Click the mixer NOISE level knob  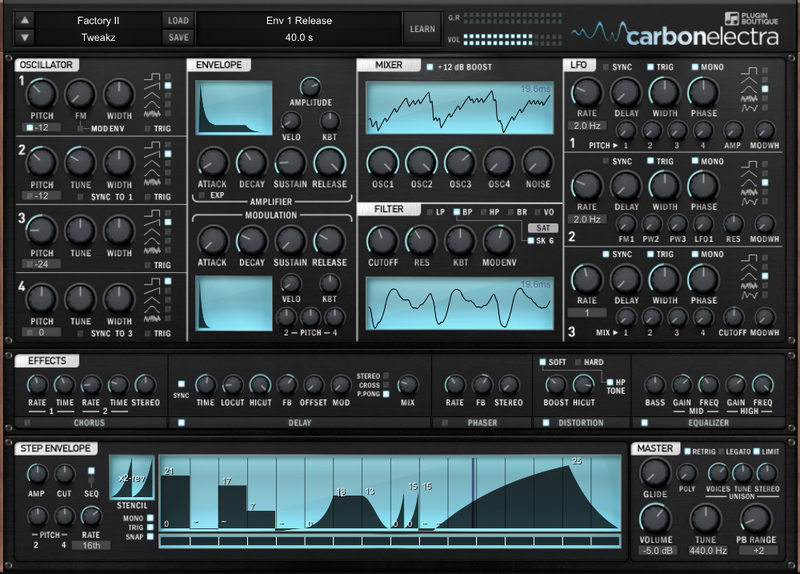(537, 161)
